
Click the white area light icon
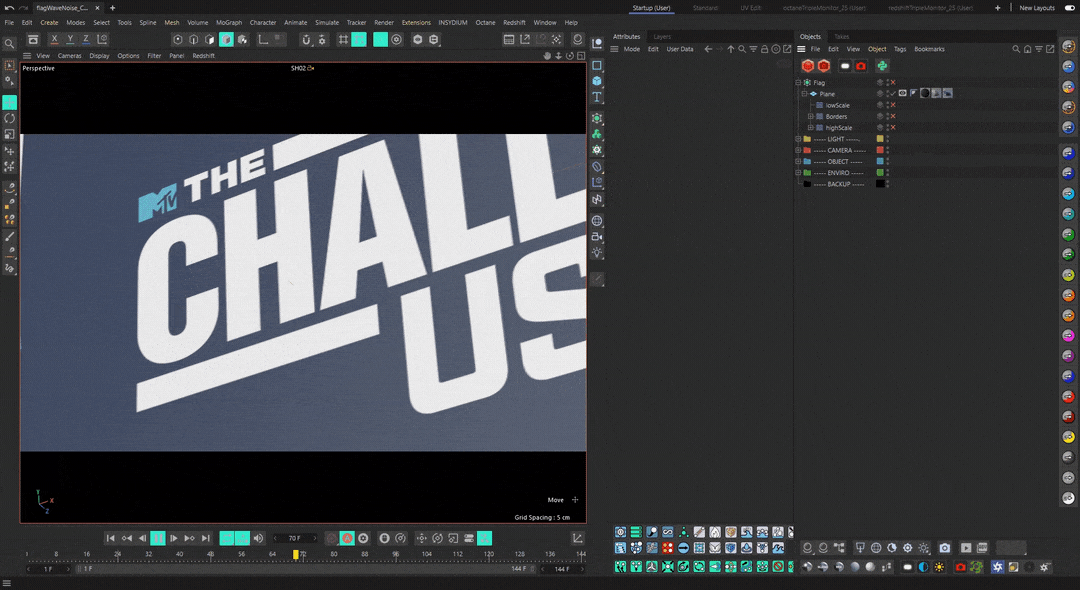pos(845,65)
